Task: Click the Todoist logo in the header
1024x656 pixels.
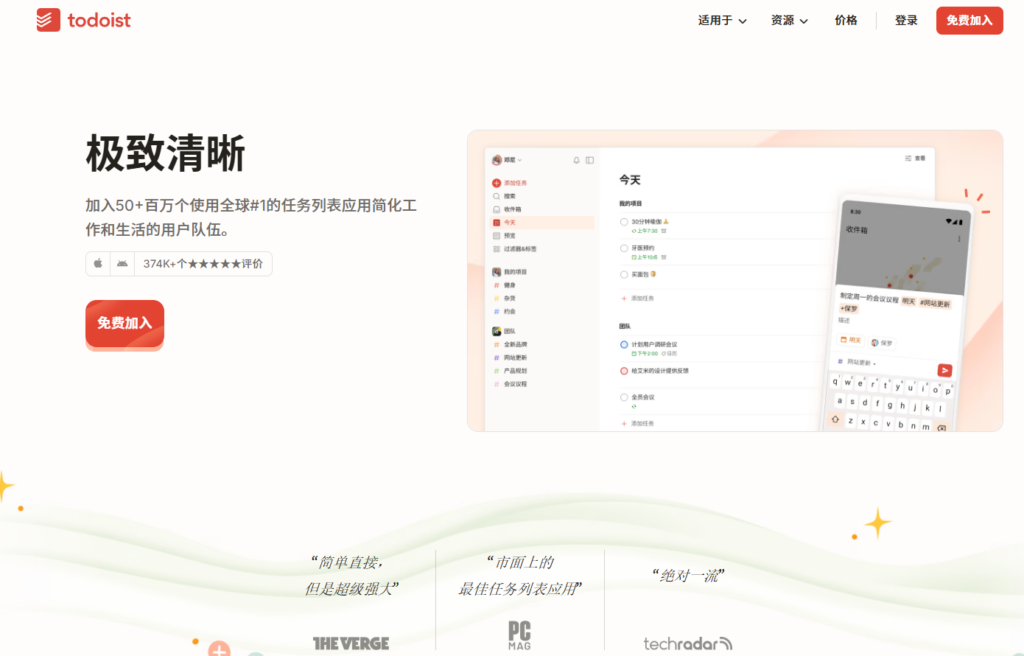Action: tap(84, 20)
